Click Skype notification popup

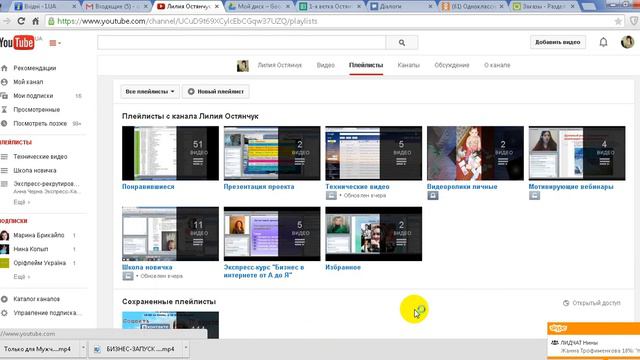pyautogui.click(x=593, y=341)
